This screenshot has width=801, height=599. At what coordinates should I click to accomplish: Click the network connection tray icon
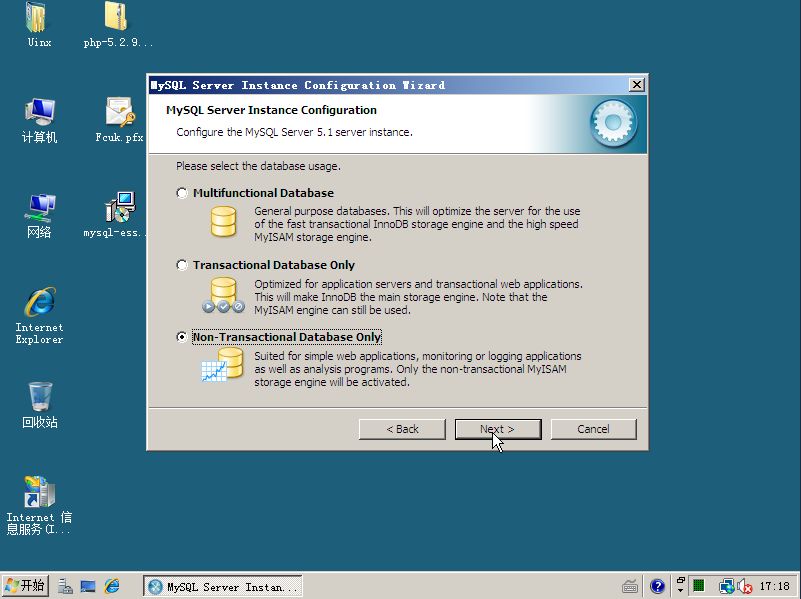(x=726, y=586)
